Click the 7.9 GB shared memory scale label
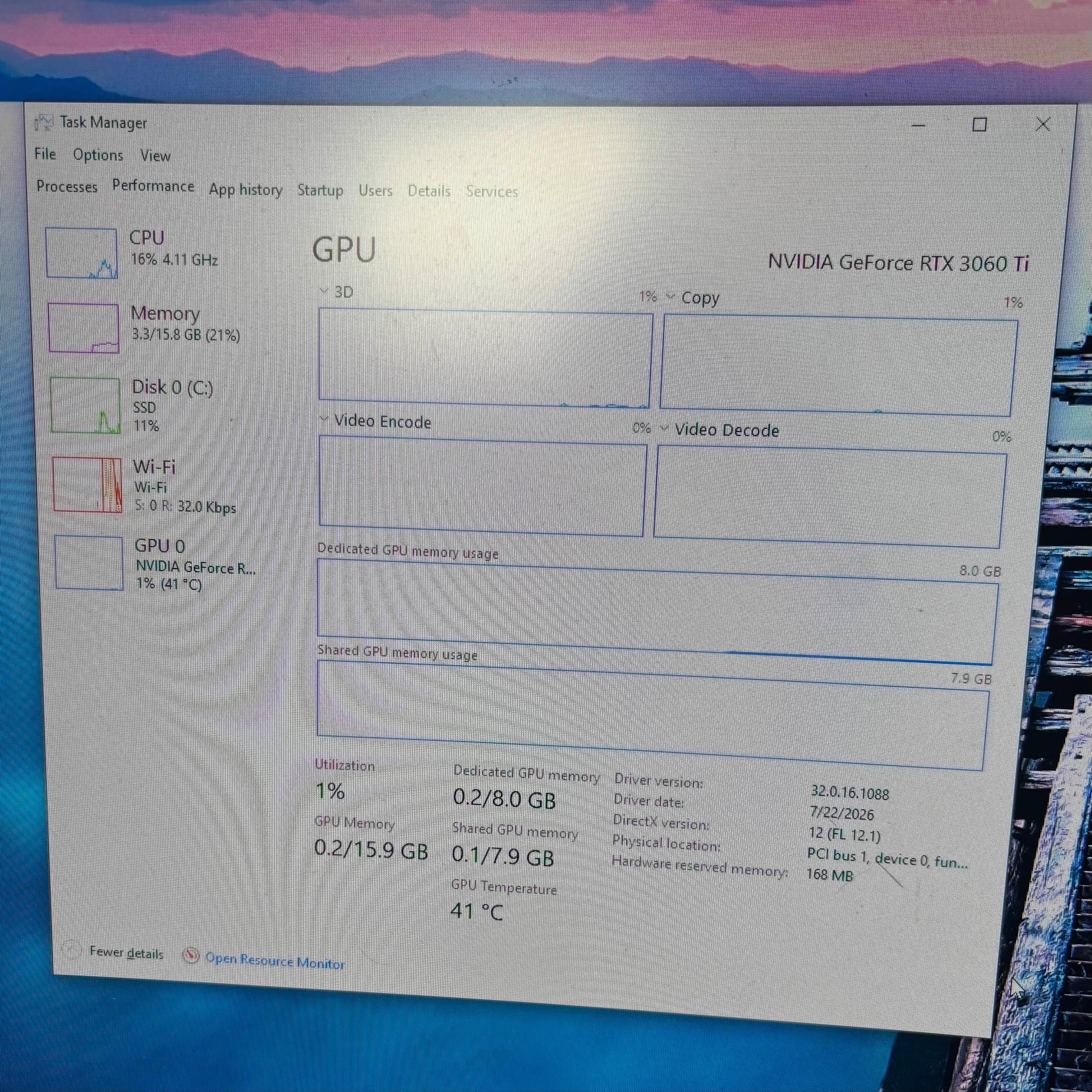Screen dimensions: 1092x1092 (x=971, y=678)
